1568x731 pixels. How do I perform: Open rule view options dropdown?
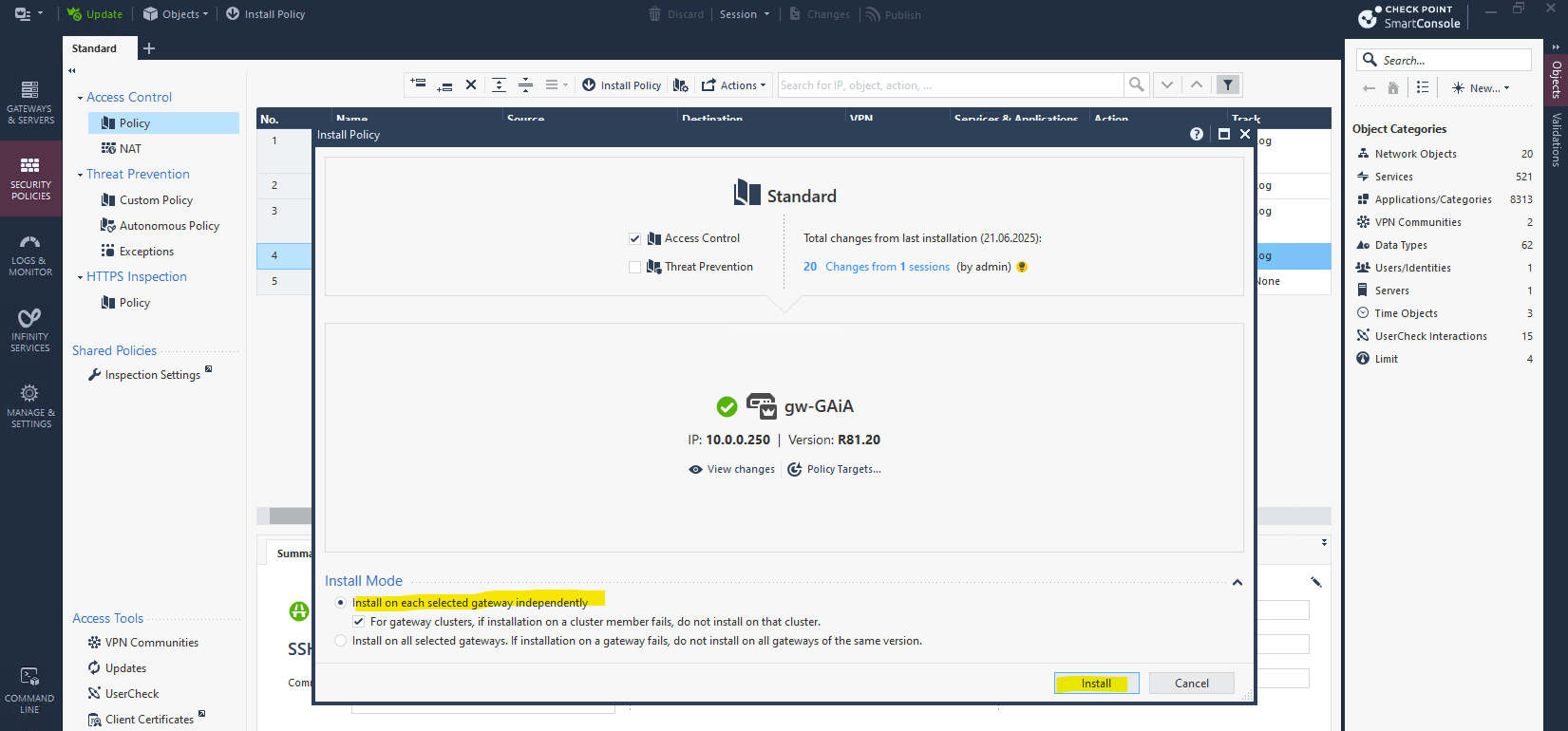coord(557,84)
